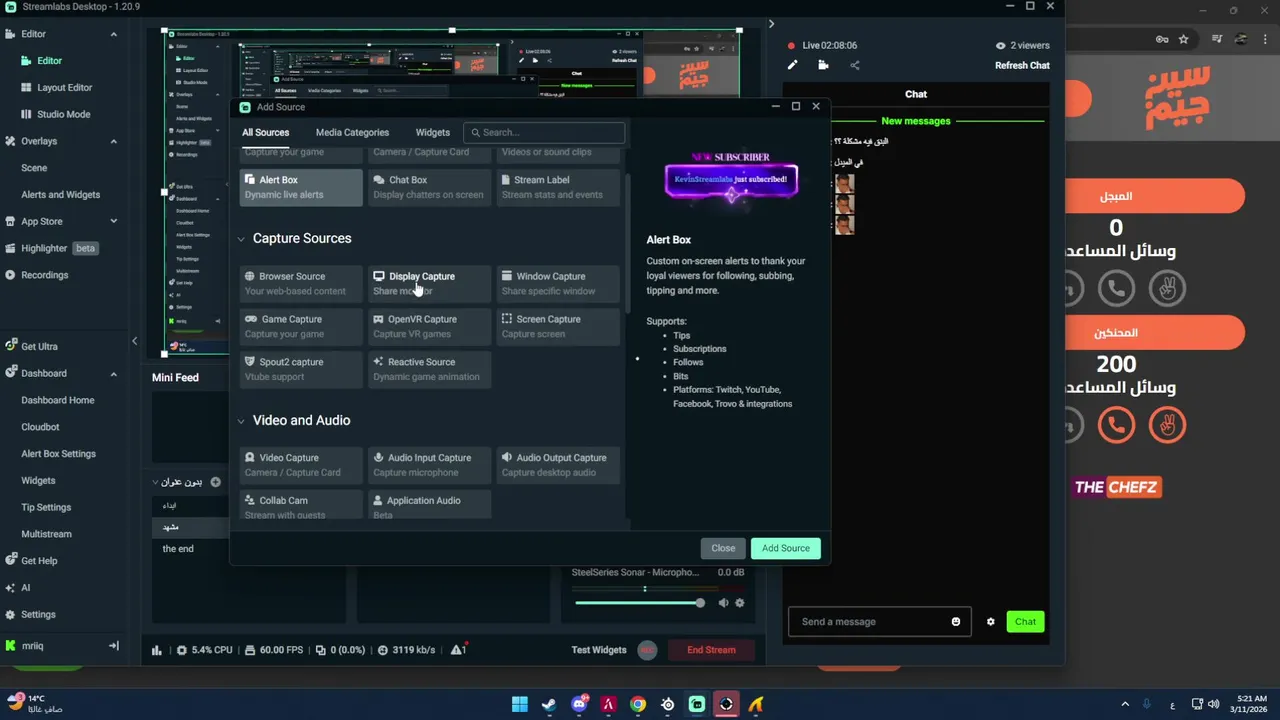The height and width of the screenshot is (720, 1280).
Task: Click the warning notifications icon in status bar
Action: [x=458, y=650]
